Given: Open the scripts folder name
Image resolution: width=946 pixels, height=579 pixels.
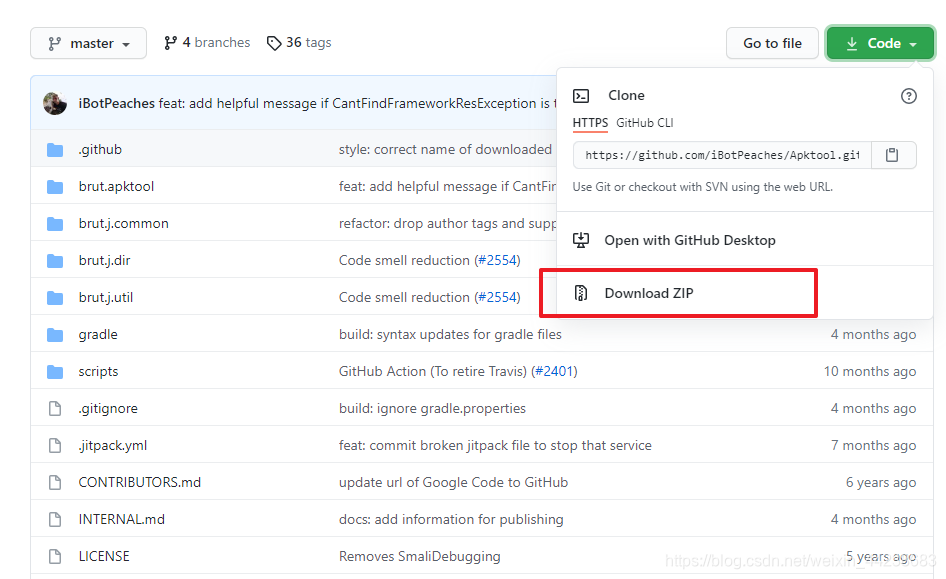Looking at the screenshot, I should (98, 372).
